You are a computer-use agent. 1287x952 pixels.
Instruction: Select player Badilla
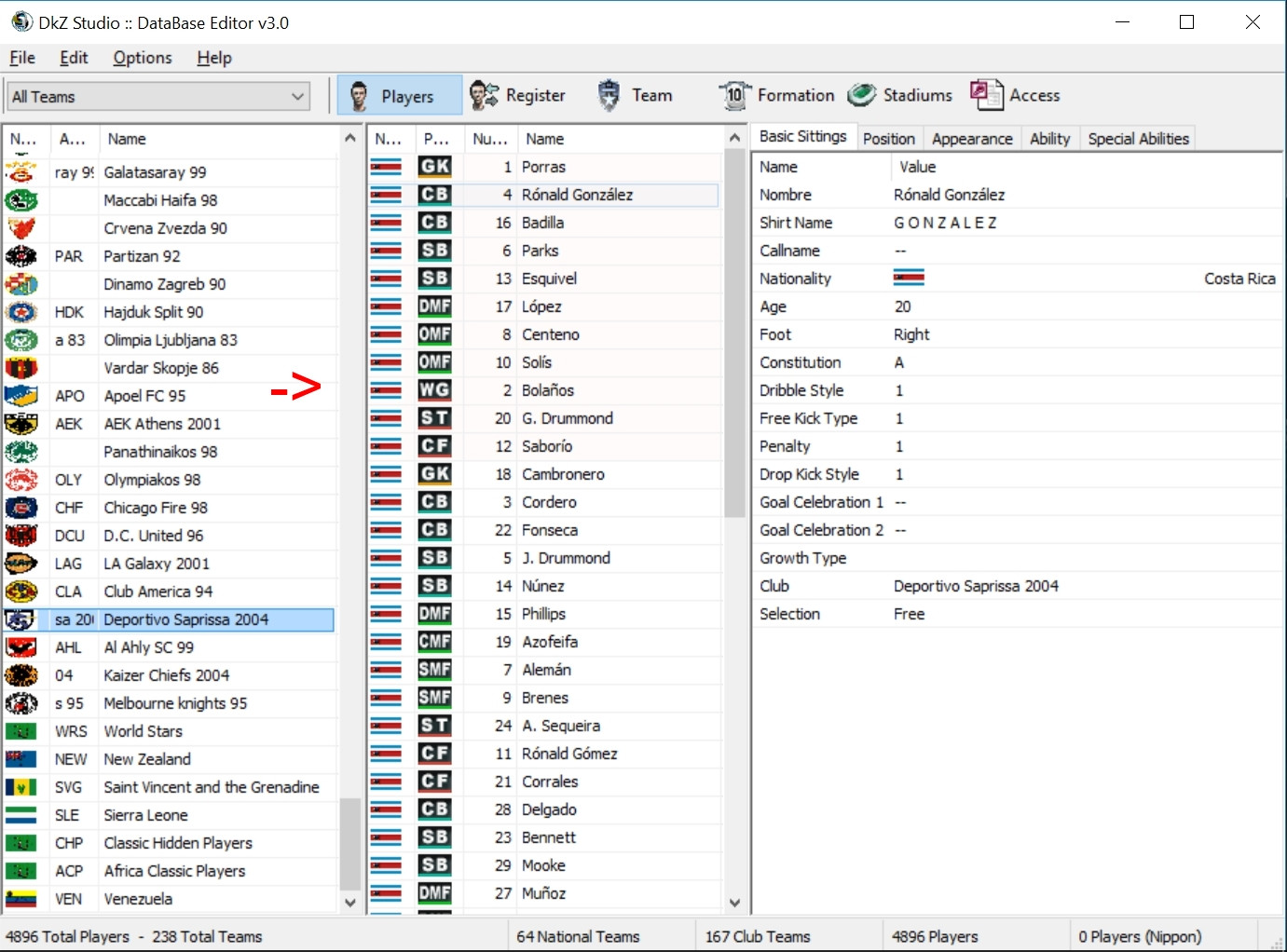click(x=544, y=223)
